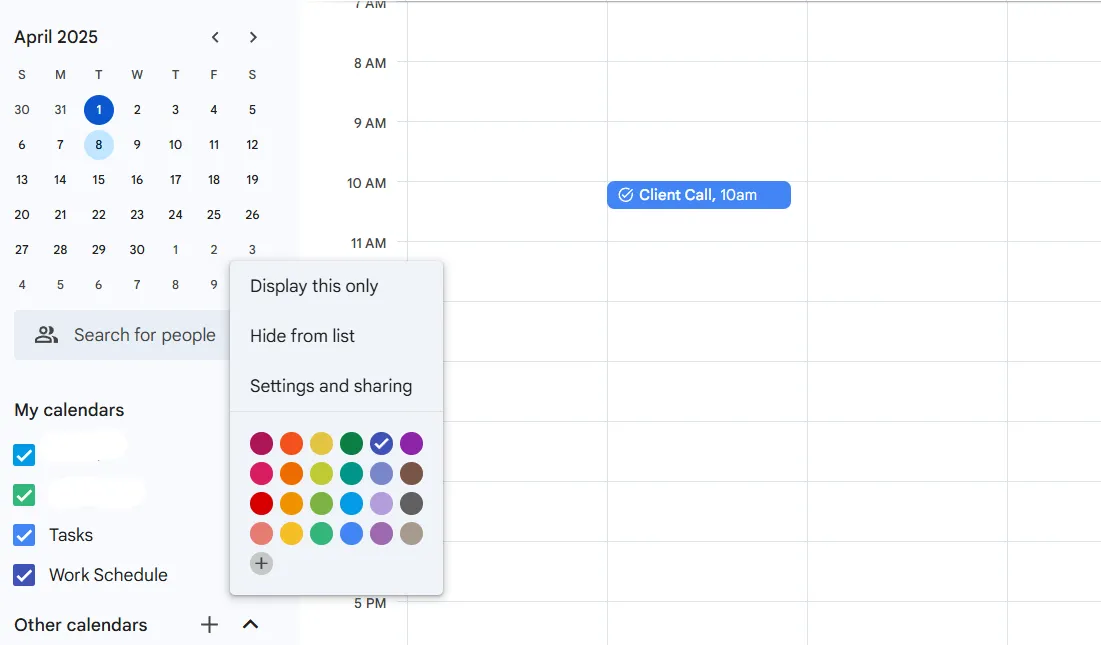Uncheck the Tasks calendar checkbox

[24, 536]
